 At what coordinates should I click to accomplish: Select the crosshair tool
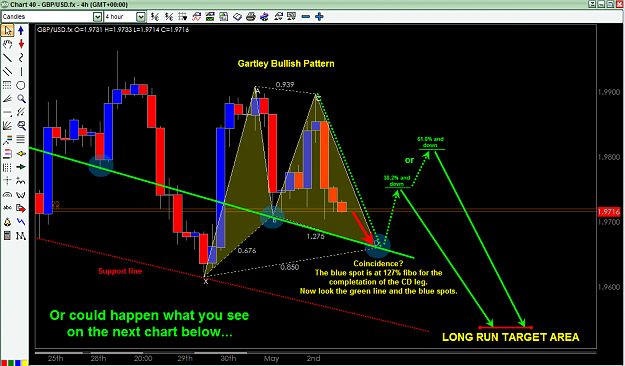point(8,181)
